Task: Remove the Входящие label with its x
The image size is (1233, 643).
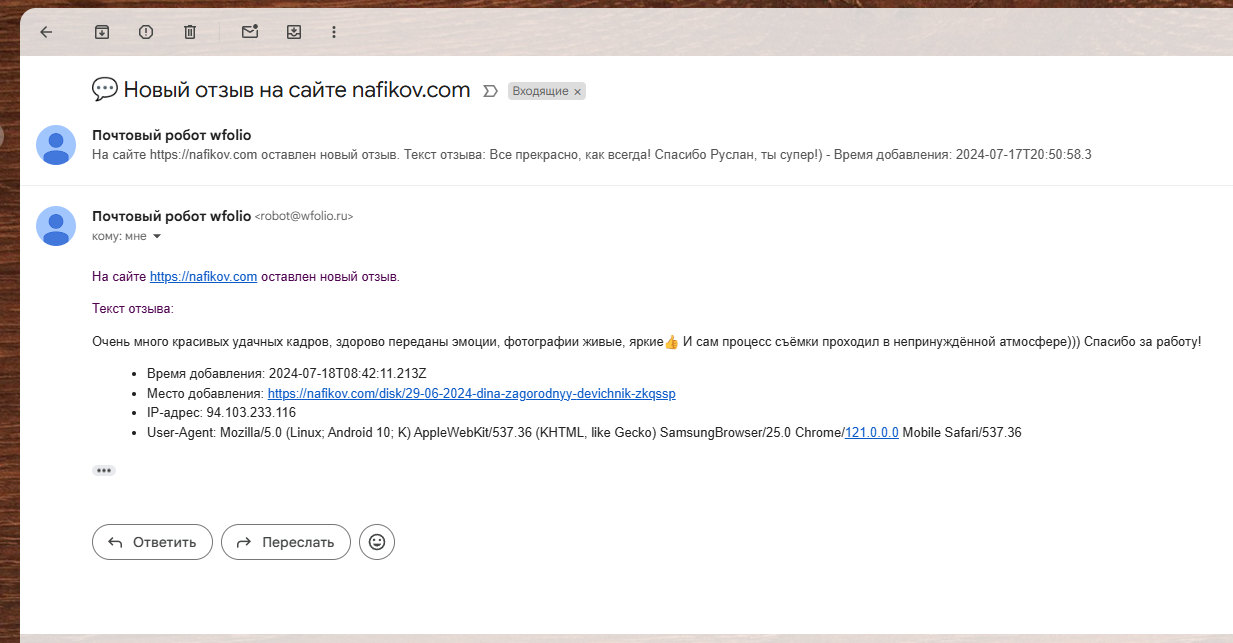Action: [x=577, y=91]
